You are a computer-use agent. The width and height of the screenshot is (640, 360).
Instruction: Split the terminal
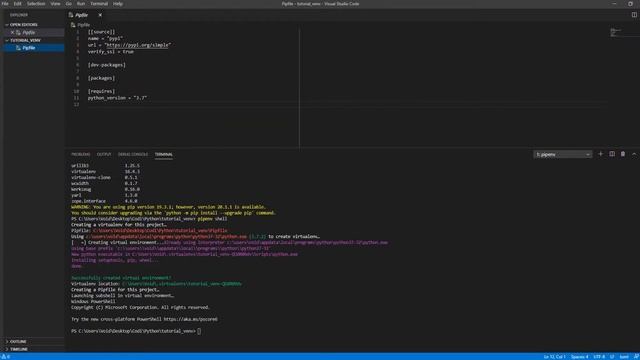pos(612,154)
